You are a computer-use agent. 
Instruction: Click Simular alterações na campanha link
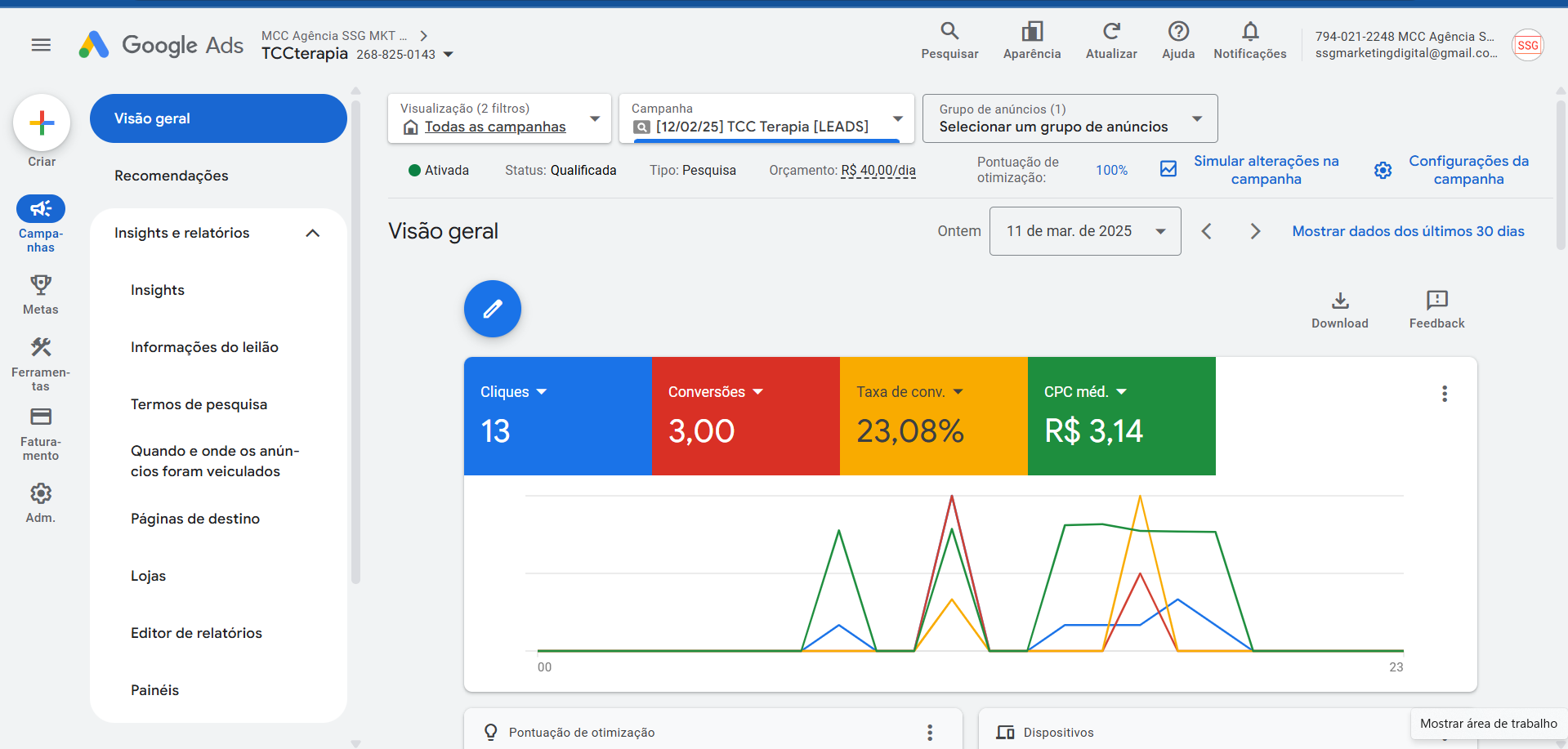point(1266,170)
